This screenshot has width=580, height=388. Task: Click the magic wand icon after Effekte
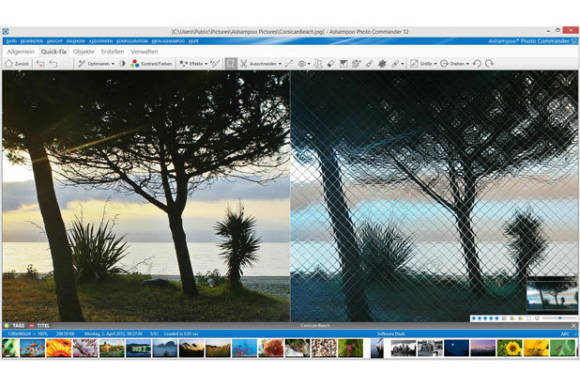click(x=215, y=64)
